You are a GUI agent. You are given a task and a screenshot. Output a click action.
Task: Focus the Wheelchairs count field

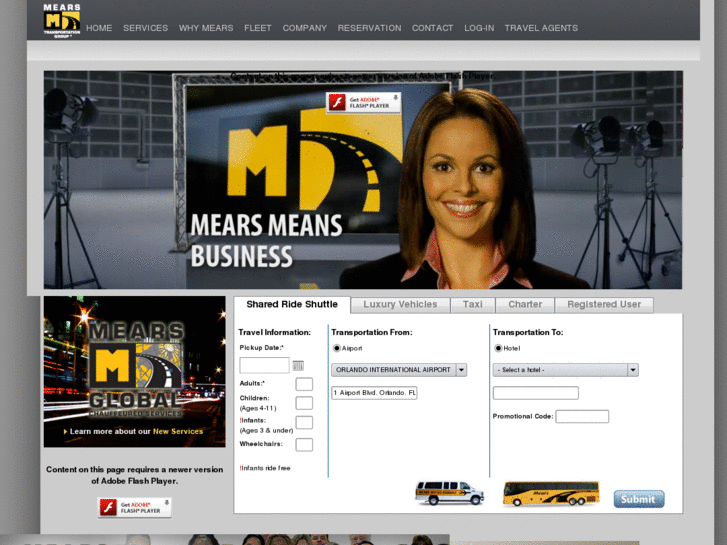(x=304, y=444)
